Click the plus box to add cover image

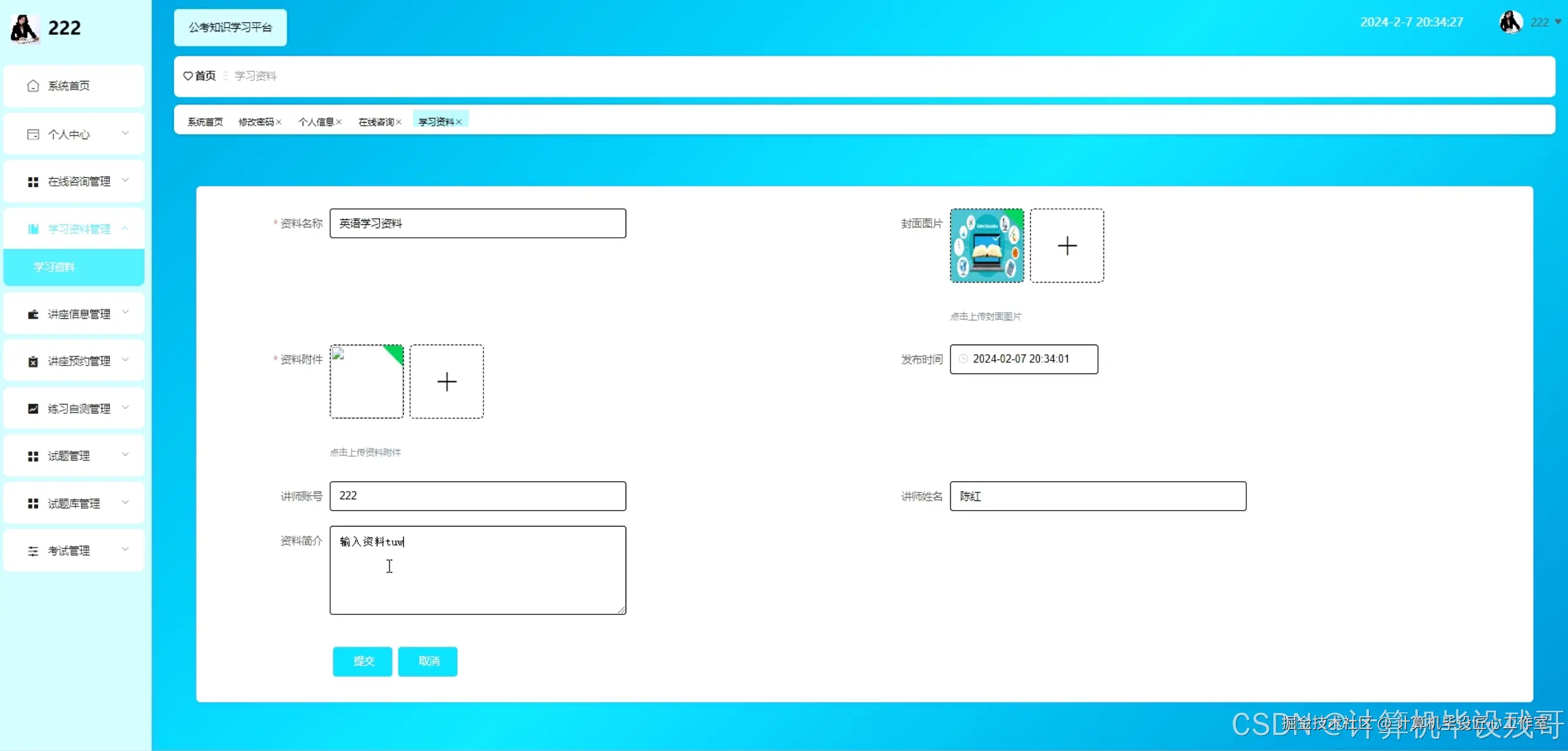tap(1066, 246)
